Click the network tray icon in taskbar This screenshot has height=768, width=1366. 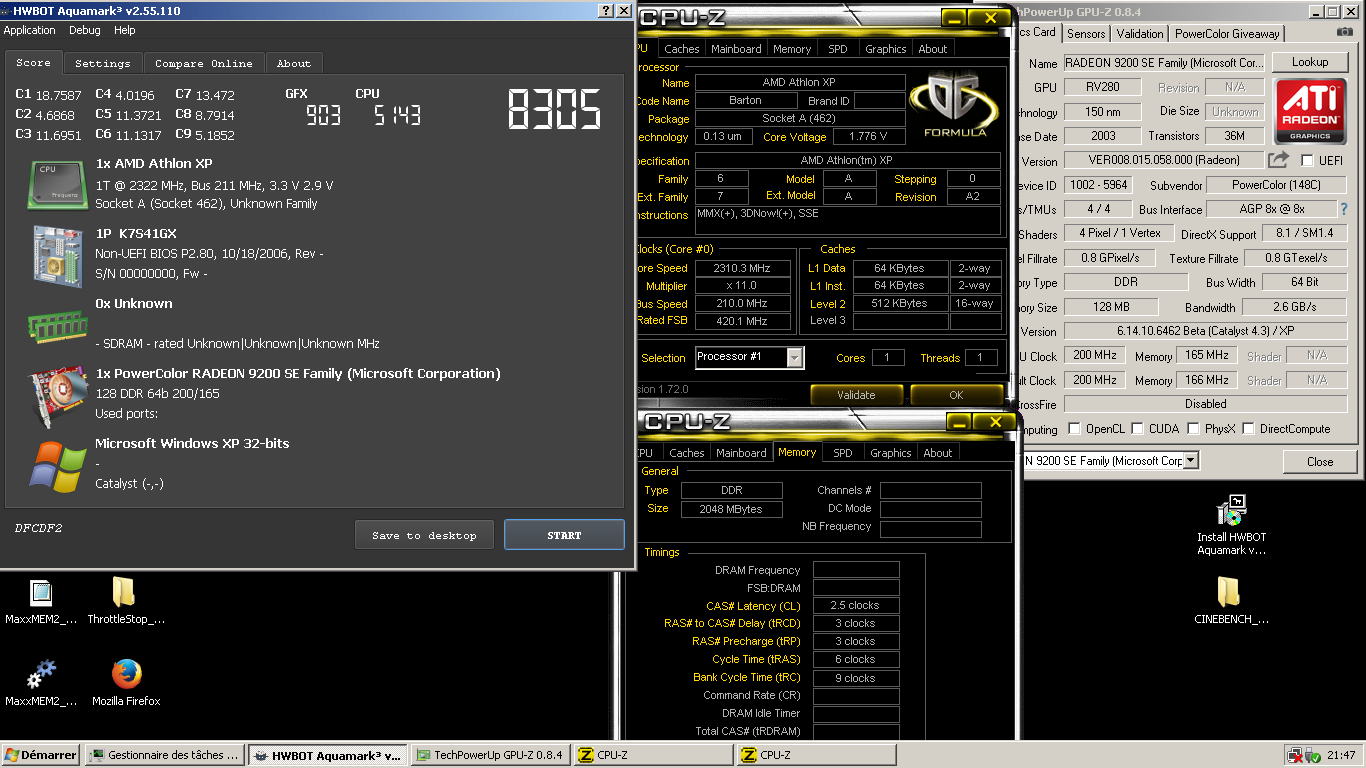point(1295,755)
